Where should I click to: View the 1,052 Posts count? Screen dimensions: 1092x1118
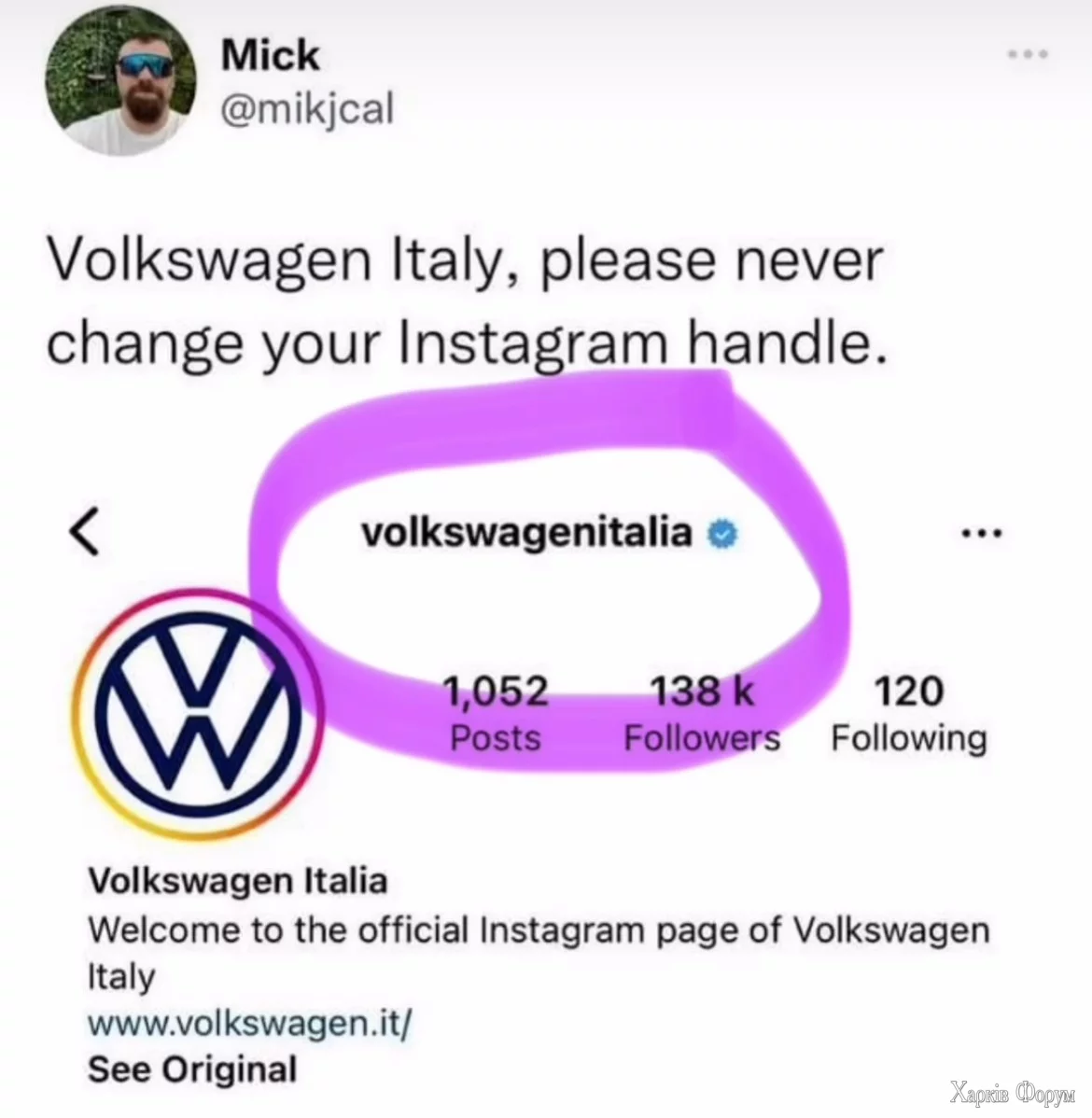496,713
